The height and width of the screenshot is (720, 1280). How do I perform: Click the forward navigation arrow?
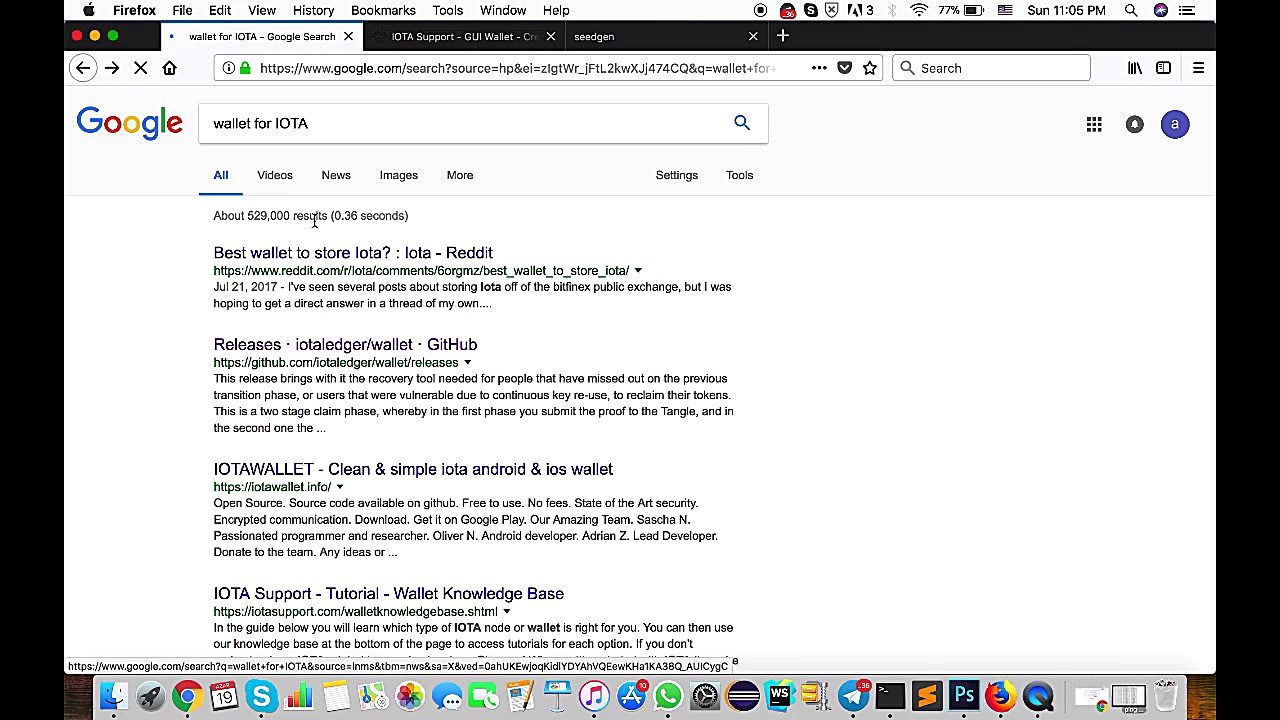[x=112, y=68]
